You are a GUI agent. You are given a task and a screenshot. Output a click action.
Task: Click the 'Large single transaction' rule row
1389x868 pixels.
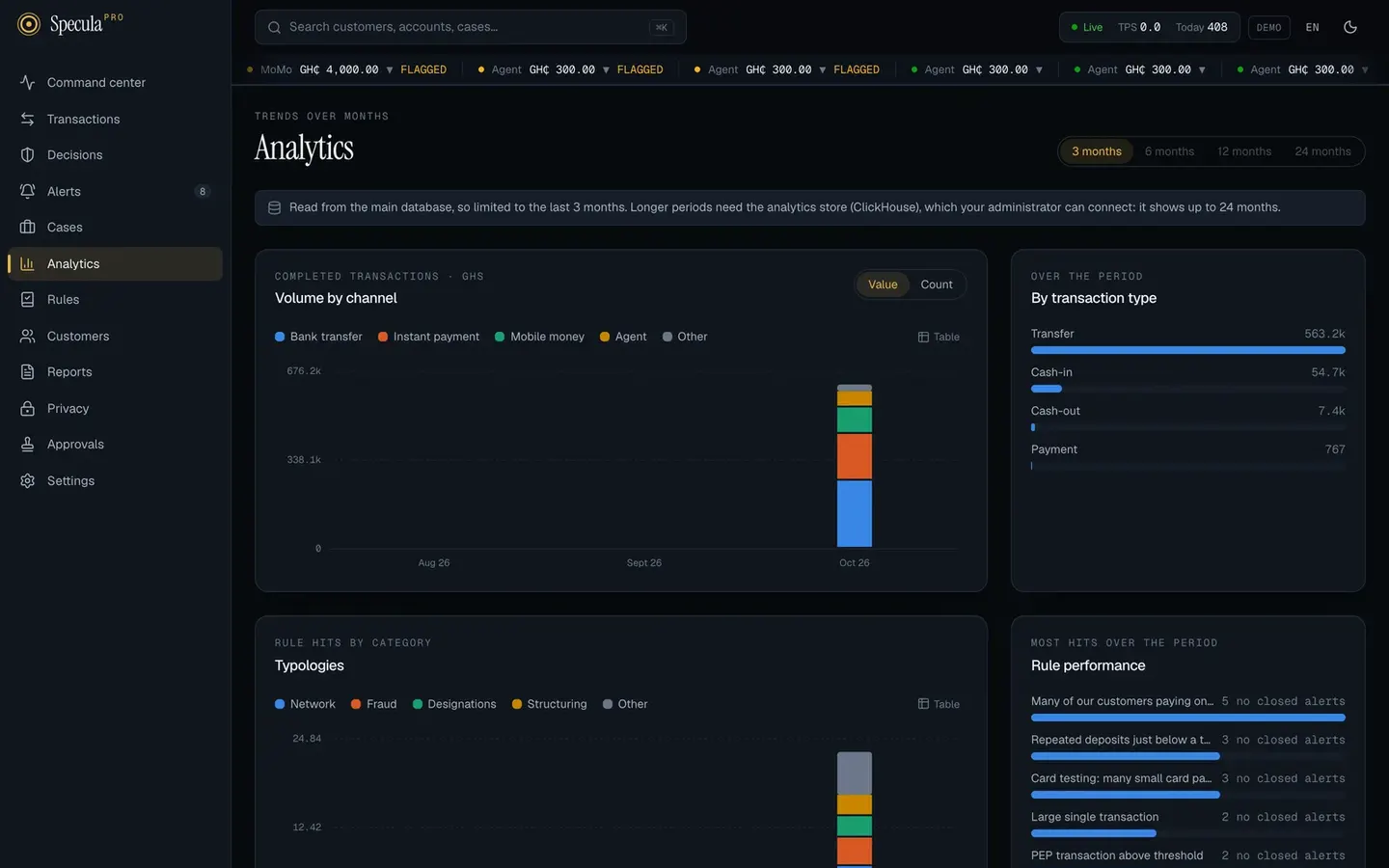point(1188,824)
